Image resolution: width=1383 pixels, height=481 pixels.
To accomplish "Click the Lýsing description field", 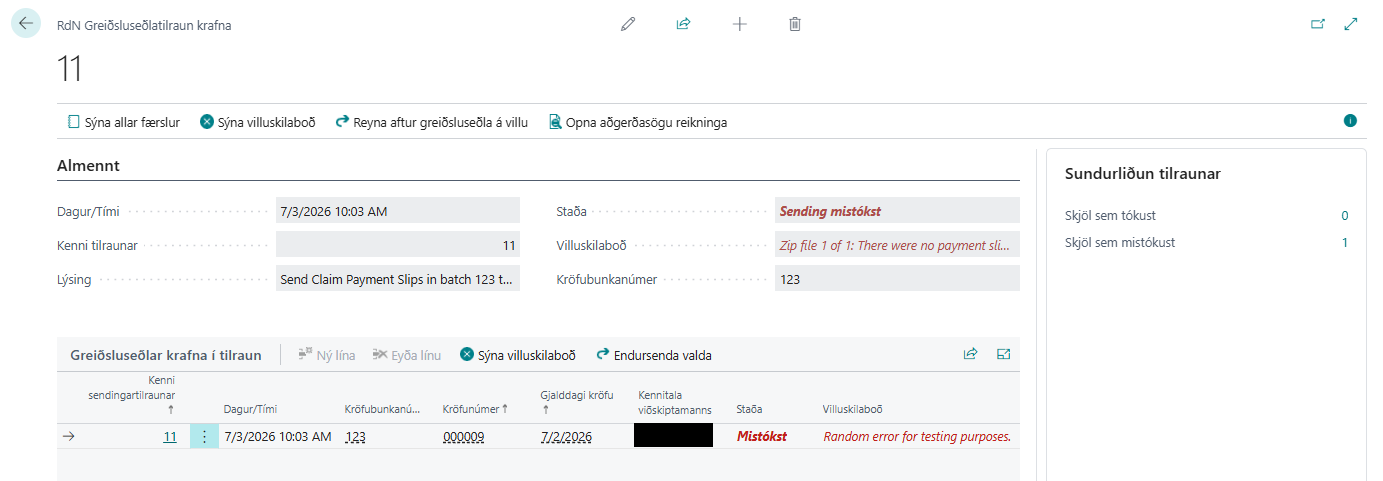I will 398,279.
